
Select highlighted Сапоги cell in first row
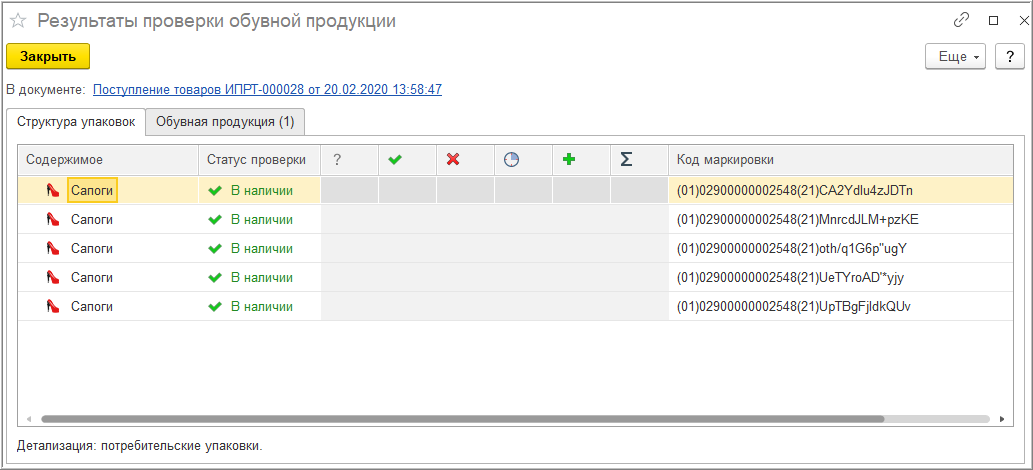pyautogui.click(x=92, y=191)
